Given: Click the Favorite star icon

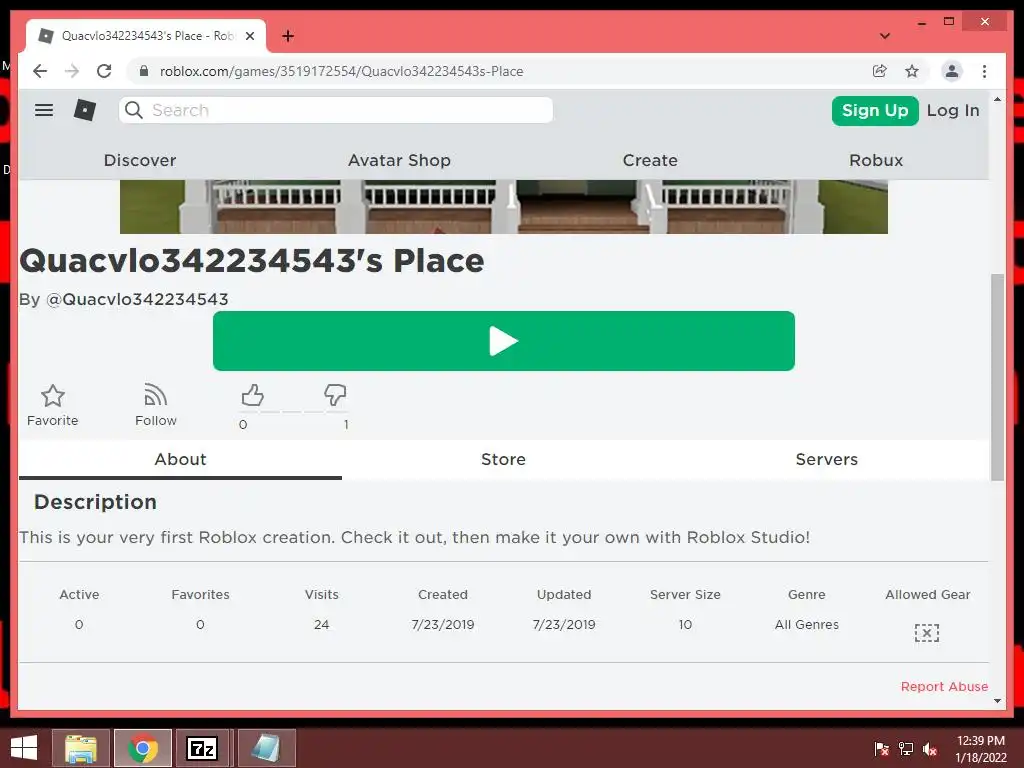Looking at the screenshot, I should [x=52, y=396].
